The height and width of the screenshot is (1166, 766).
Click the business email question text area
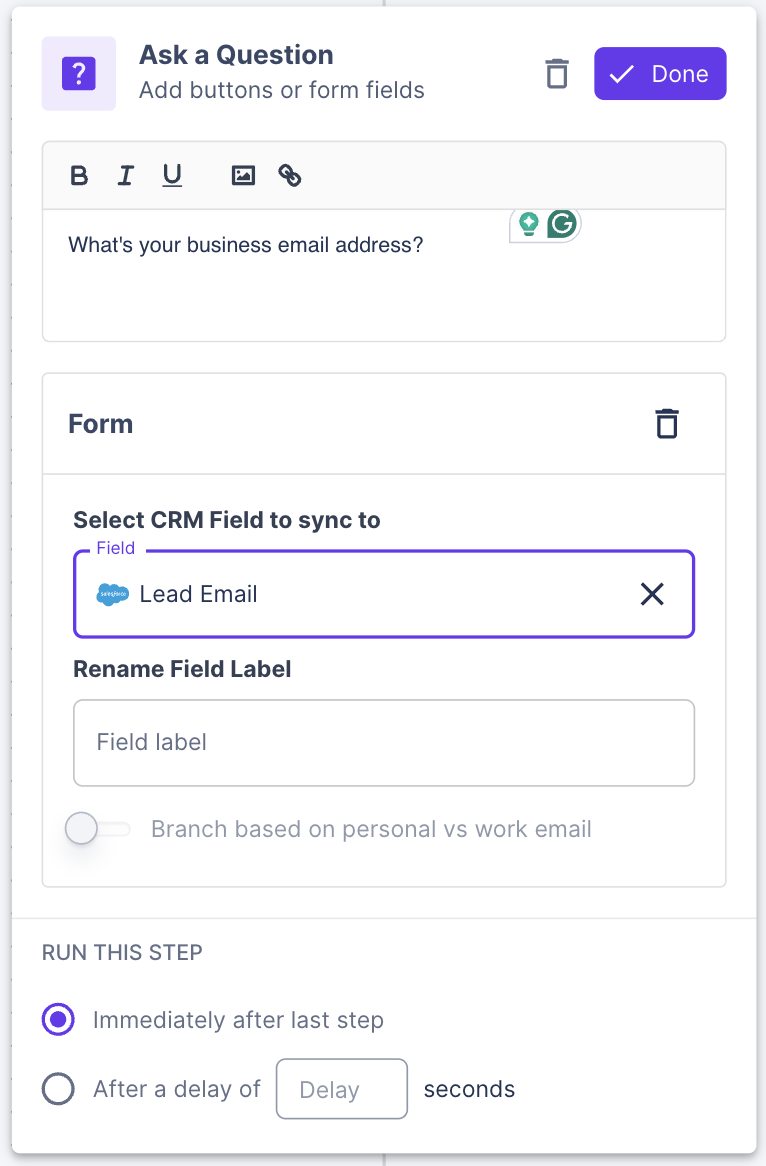(384, 275)
